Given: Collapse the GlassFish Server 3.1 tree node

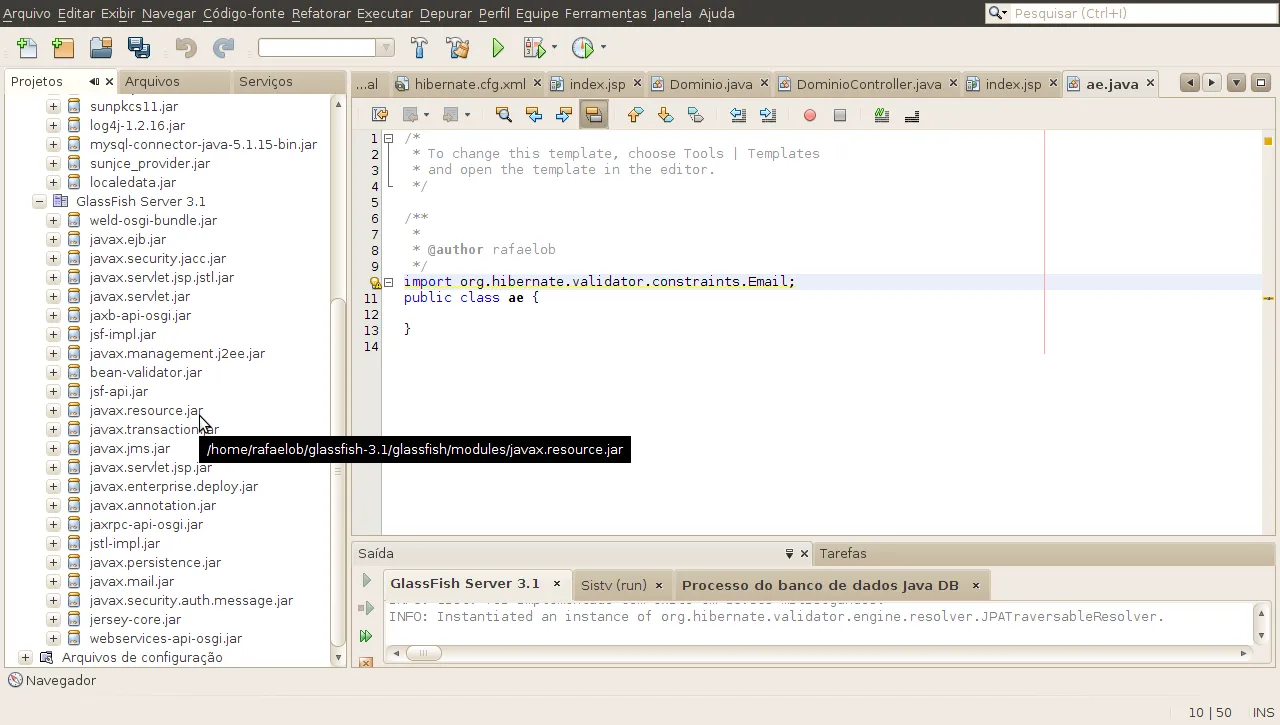Looking at the screenshot, I should 39,202.
